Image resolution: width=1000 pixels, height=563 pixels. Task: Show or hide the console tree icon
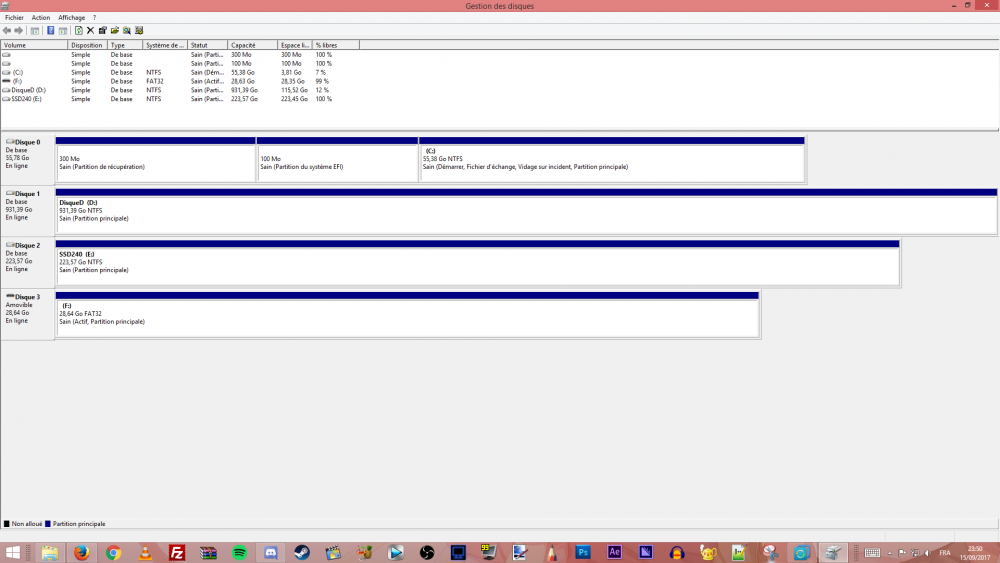[35, 31]
